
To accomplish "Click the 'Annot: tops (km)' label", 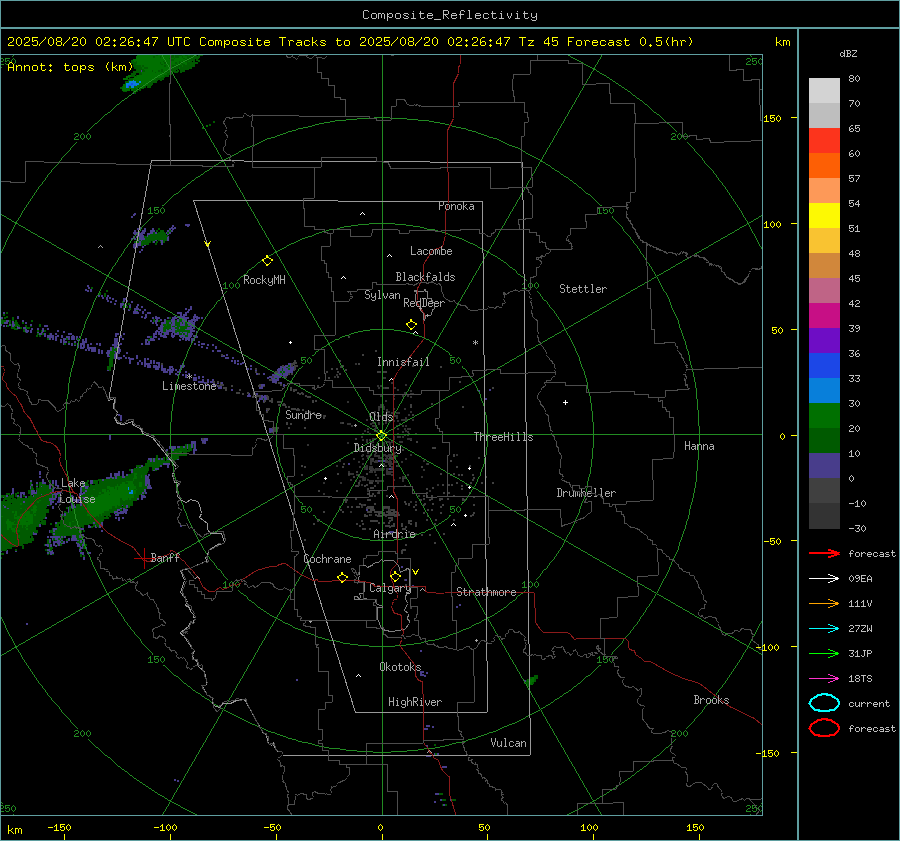I will pyautogui.click(x=70, y=67).
